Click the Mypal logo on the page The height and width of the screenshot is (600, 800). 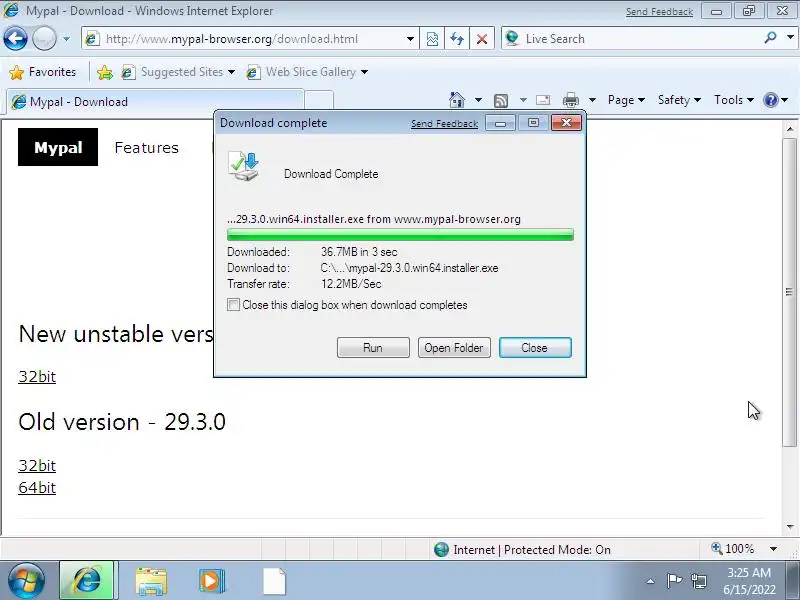[58, 147]
